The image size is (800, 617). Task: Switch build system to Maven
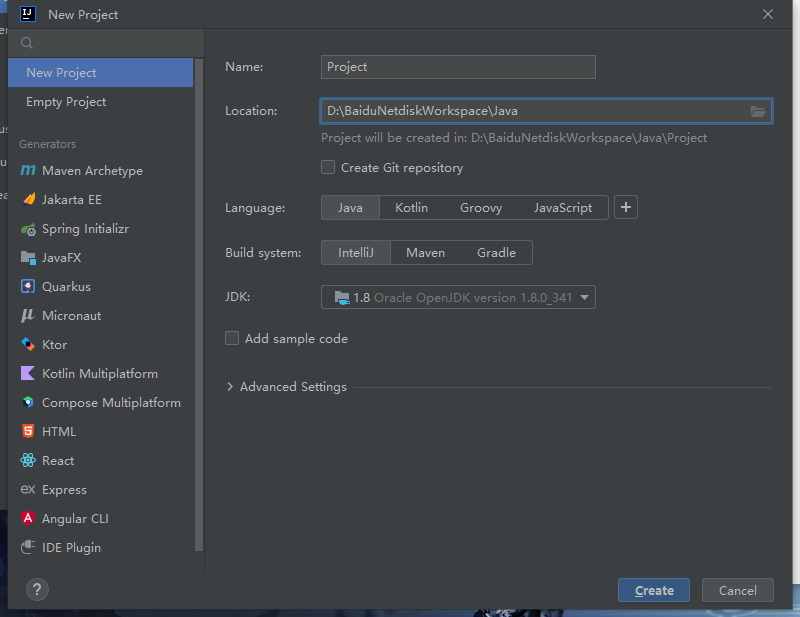coord(425,253)
